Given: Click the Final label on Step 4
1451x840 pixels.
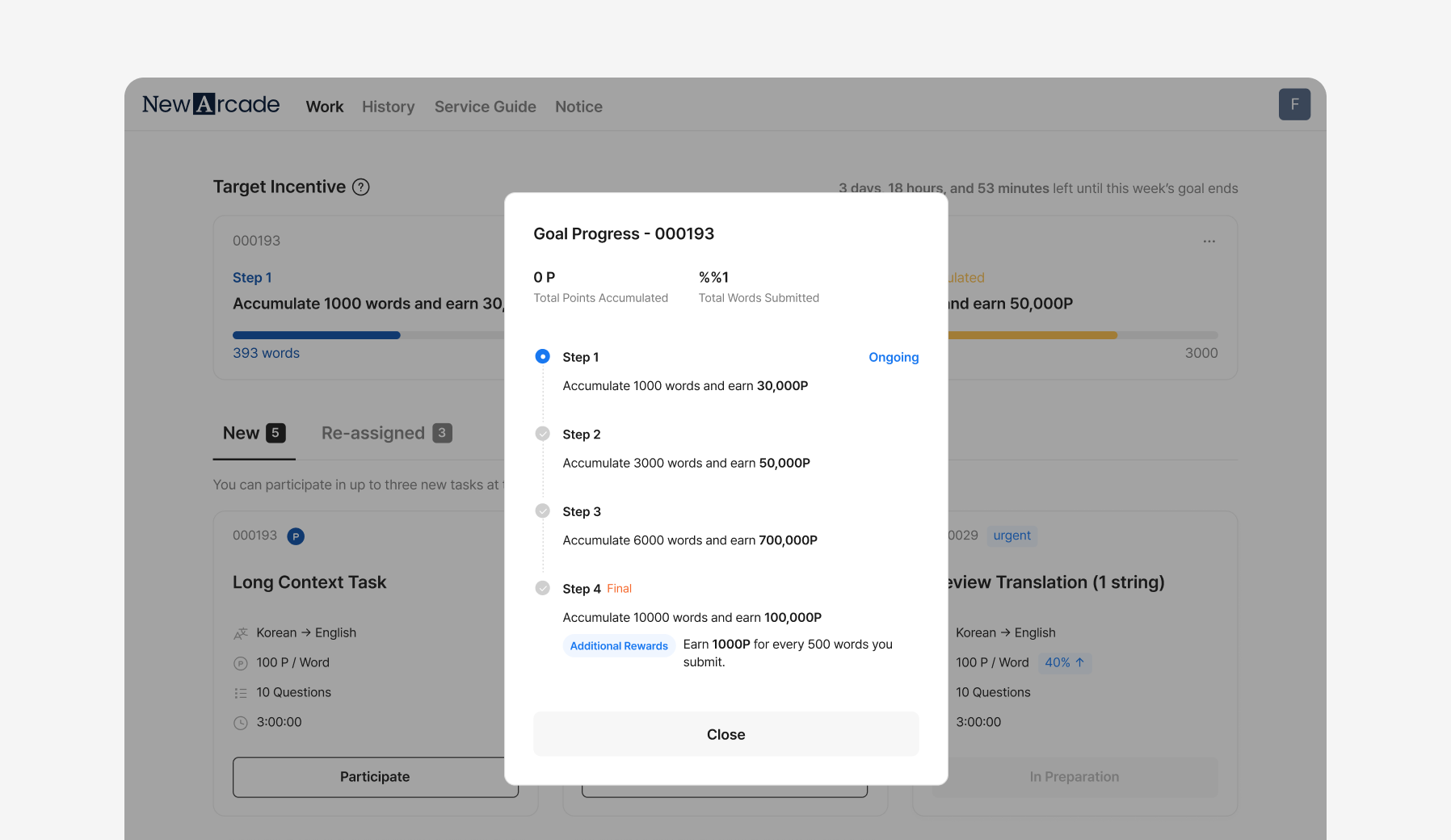Looking at the screenshot, I should tap(620, 589).
